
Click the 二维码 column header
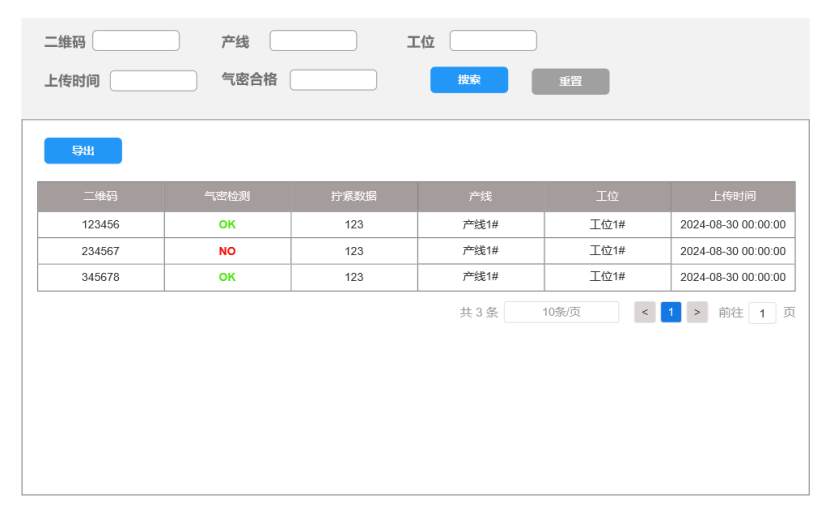click(x=101, y=196)
